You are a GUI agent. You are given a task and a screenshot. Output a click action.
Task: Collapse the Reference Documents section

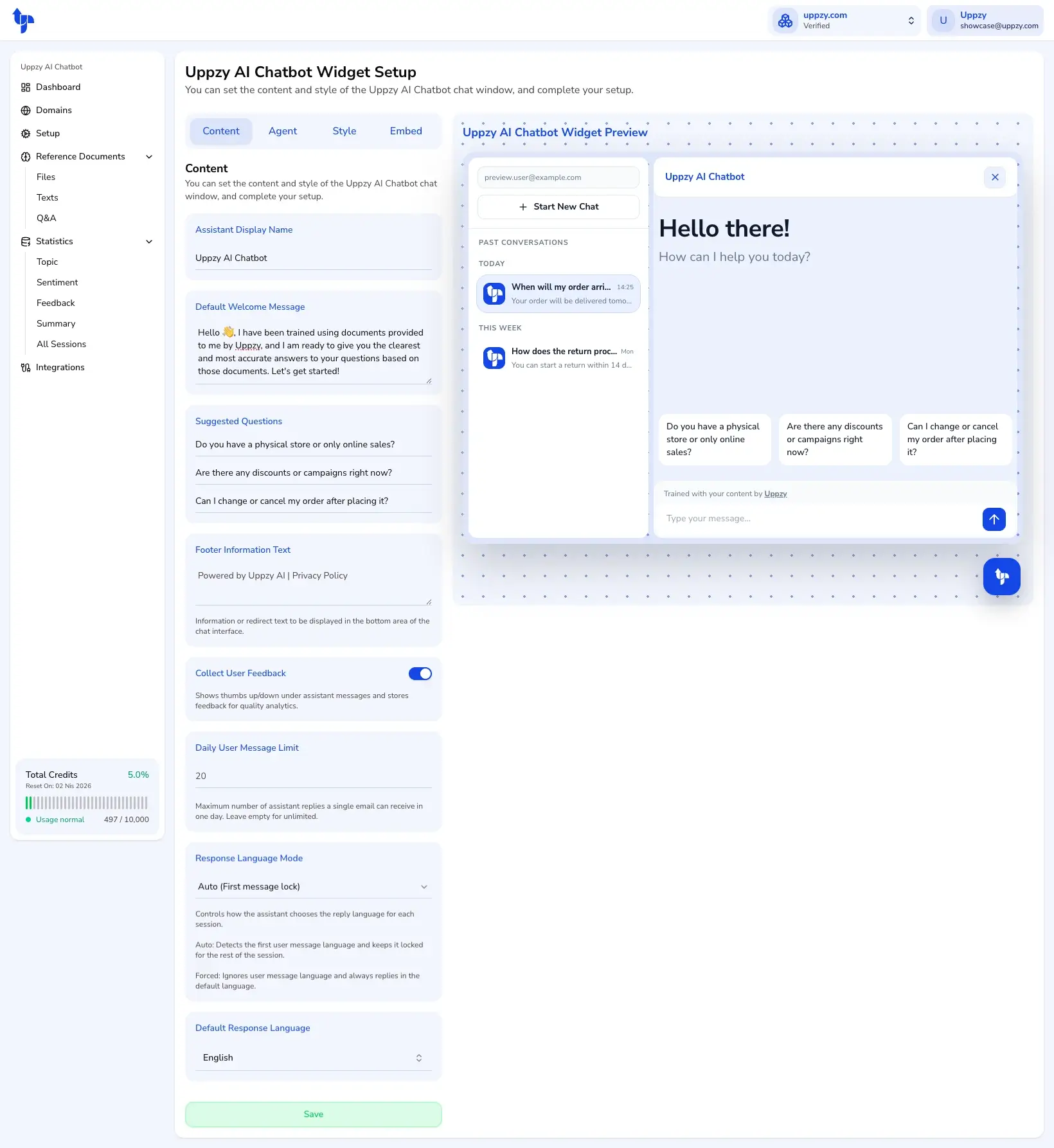(x=149, y=157)
